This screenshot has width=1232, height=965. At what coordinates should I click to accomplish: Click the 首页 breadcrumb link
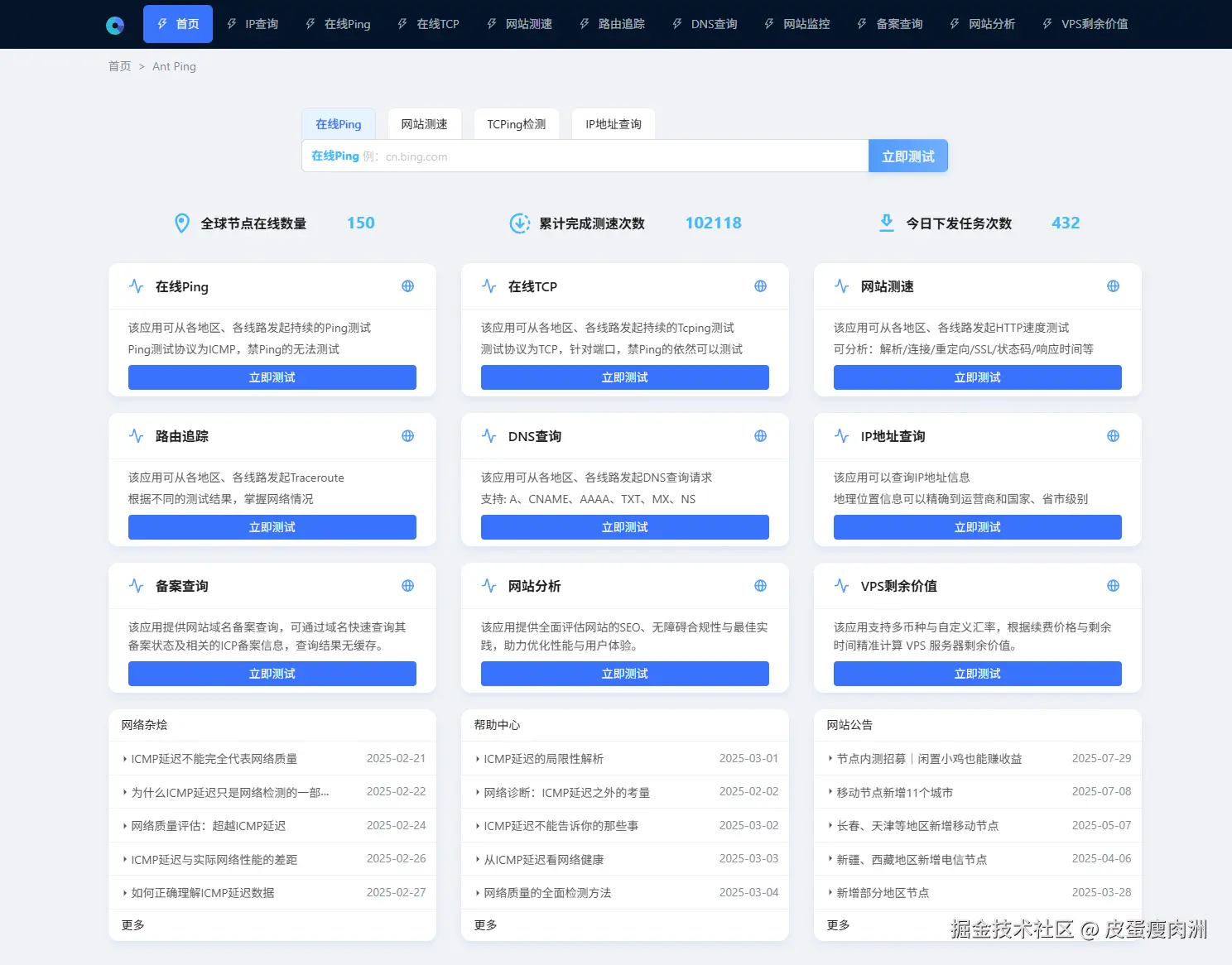click(118, 66)
